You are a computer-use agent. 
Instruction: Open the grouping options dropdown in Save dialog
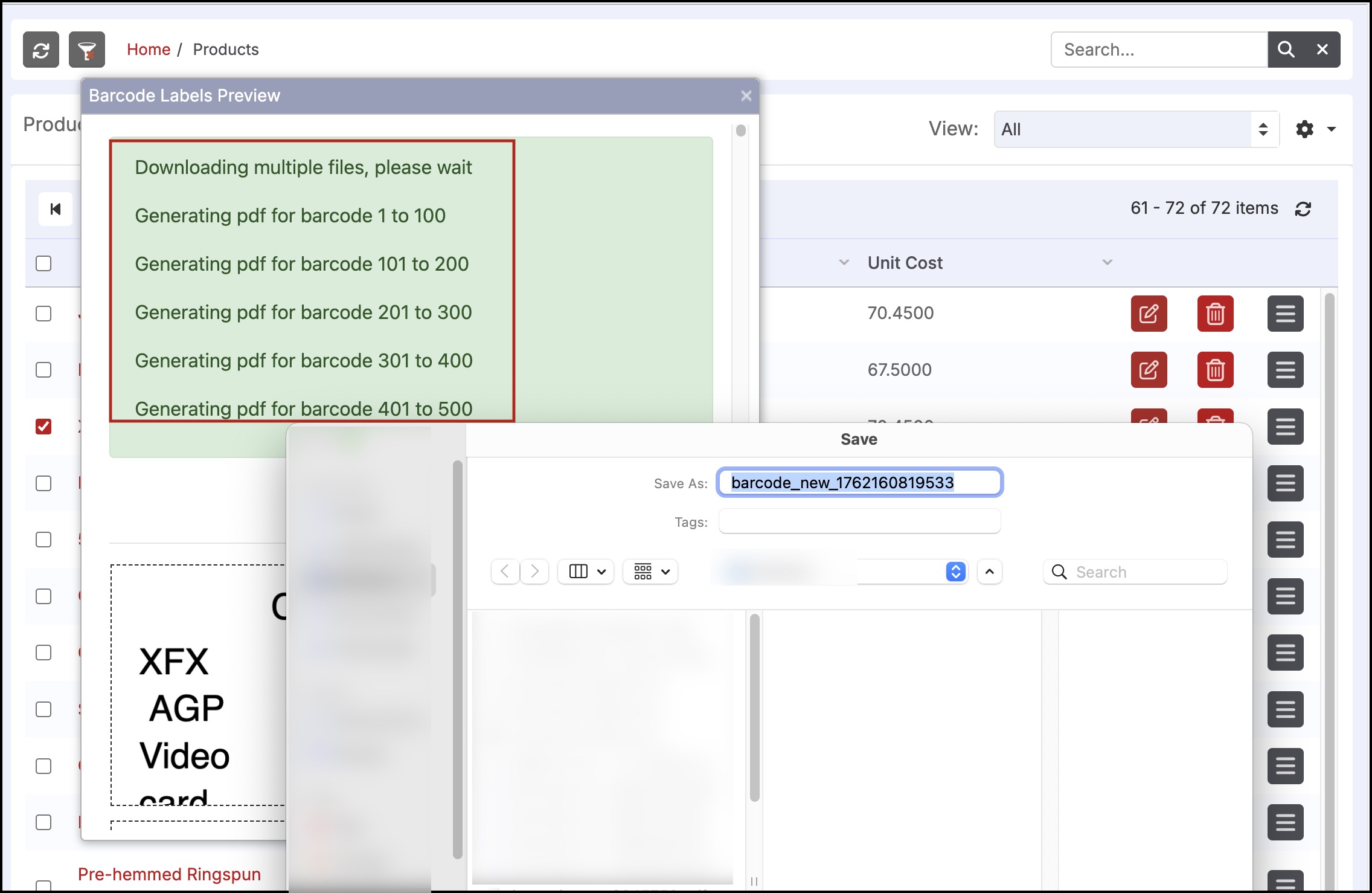pyautogui.click(x=650, y=572)
